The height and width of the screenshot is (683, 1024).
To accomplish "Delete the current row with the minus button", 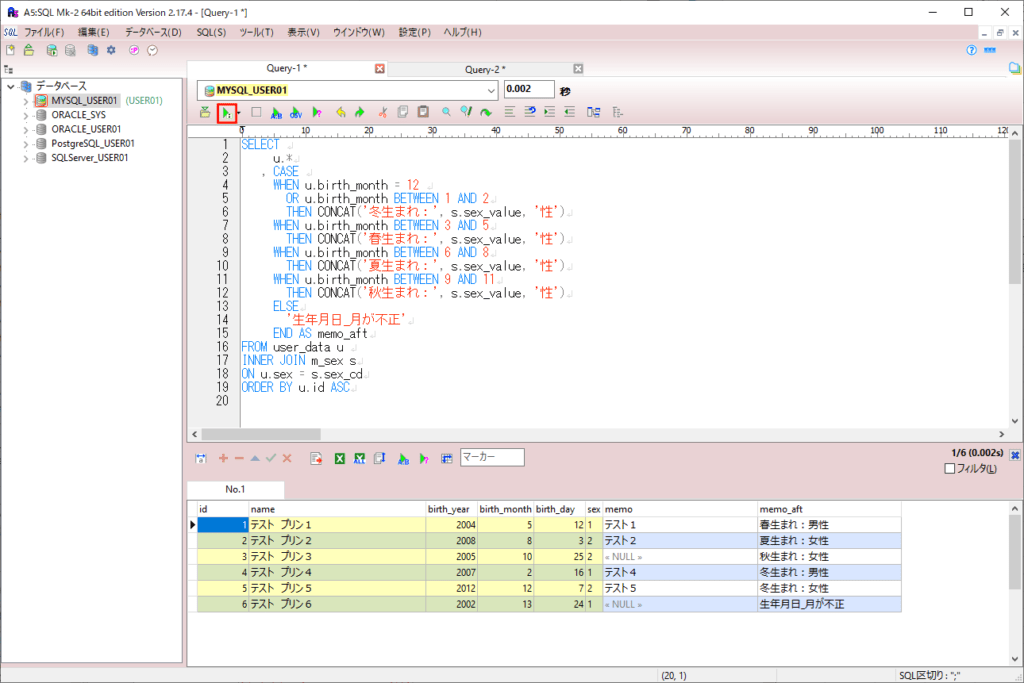I will click(x=238, y=457).
